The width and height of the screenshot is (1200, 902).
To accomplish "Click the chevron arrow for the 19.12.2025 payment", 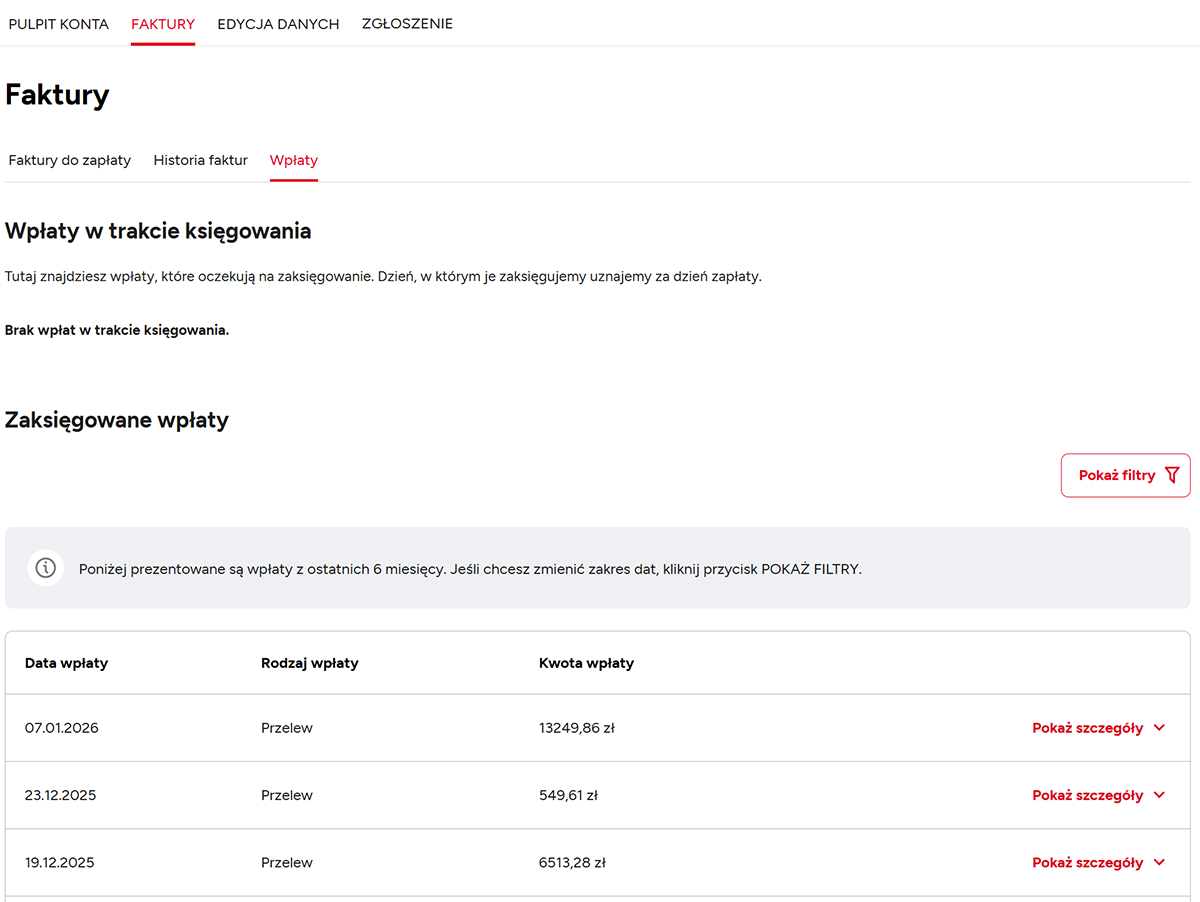I will [x=1159, y=862].
